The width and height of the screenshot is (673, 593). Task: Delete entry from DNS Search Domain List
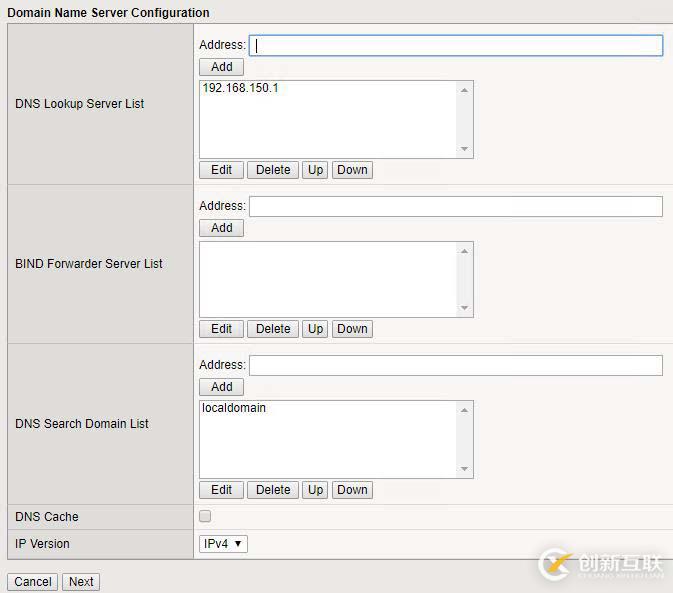(273, 490)
